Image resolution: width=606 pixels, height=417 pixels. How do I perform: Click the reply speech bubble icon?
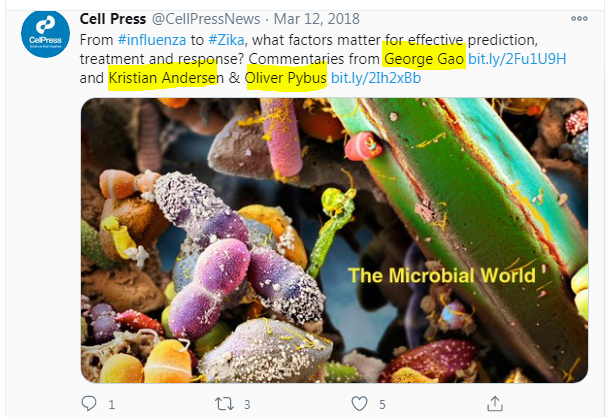89,403
